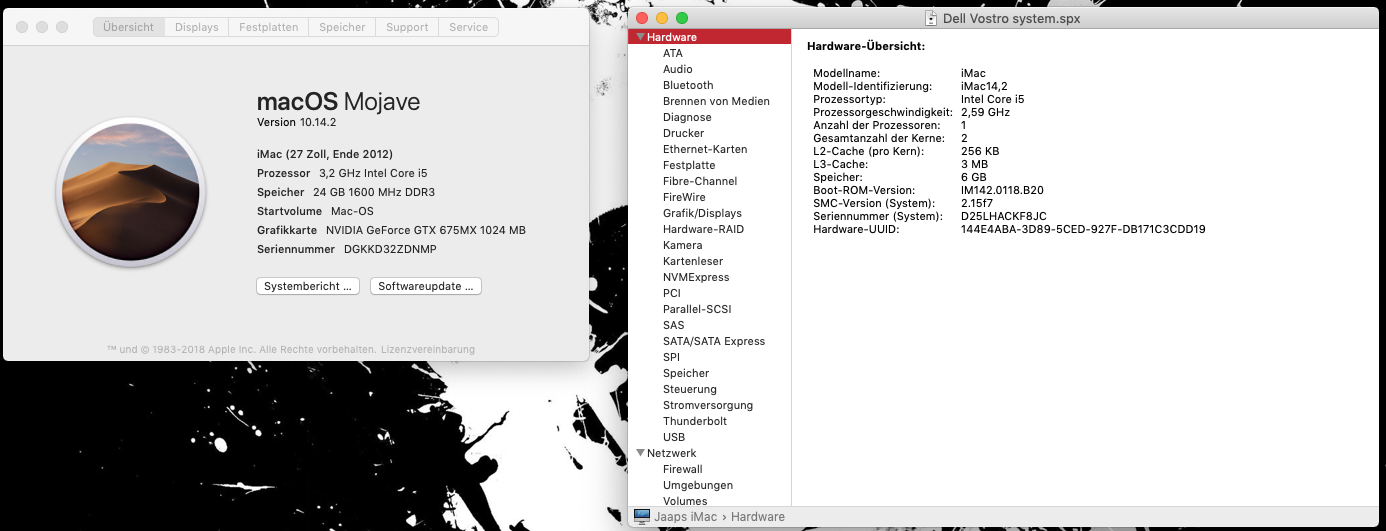This screenshot has width=1386, height=531.
Task: Select Speicher in the Hardware sidebar list
Action: point(710,373)
